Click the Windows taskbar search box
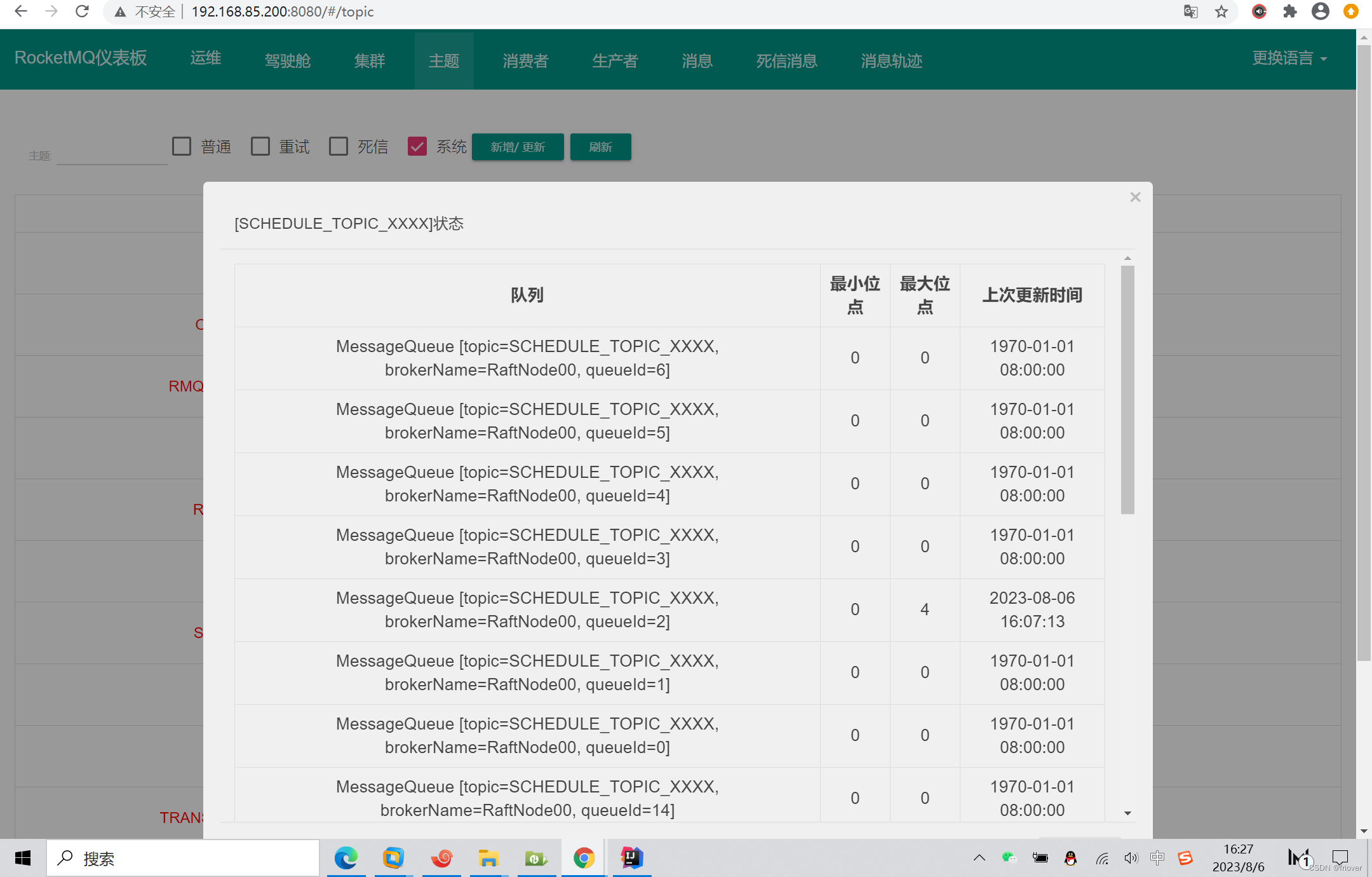1372x877 pixels. pos(183,859)
